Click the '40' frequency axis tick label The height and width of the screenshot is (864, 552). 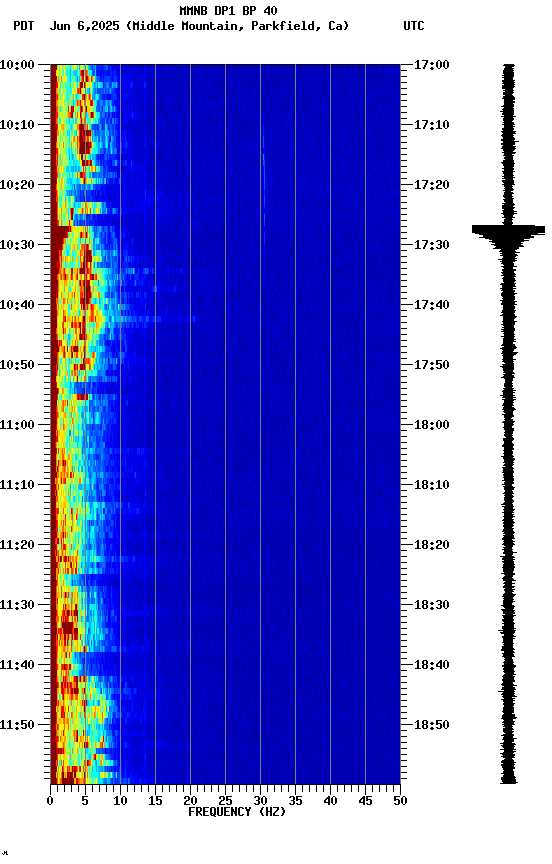tap(331, 801)
